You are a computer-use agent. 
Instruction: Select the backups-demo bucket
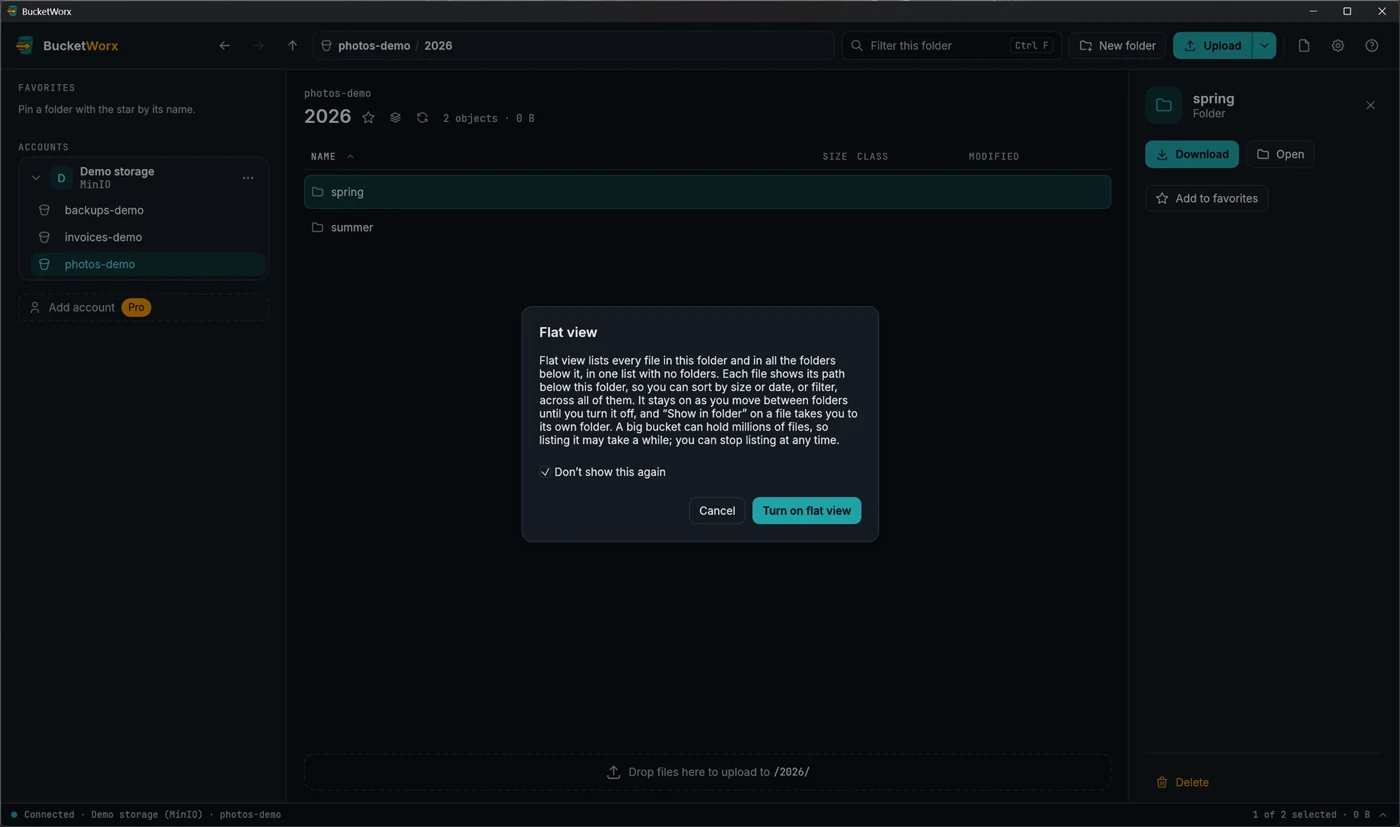pyautogui.click(x=149, y=210)
